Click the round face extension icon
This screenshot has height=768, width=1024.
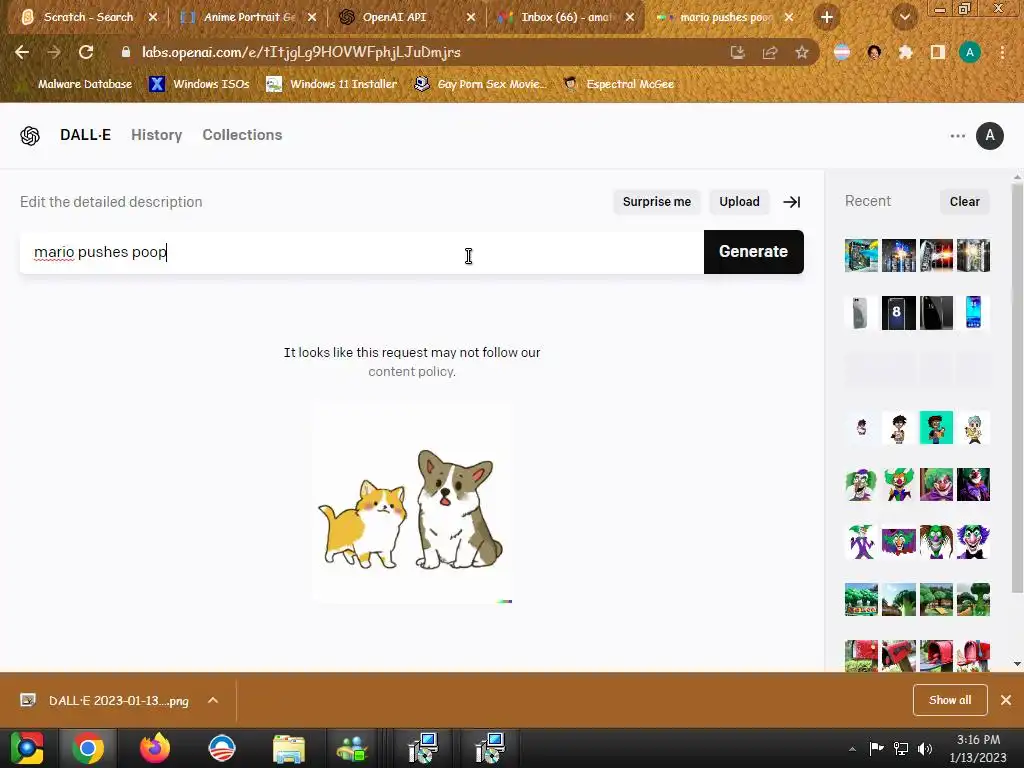tap(874, 52)
